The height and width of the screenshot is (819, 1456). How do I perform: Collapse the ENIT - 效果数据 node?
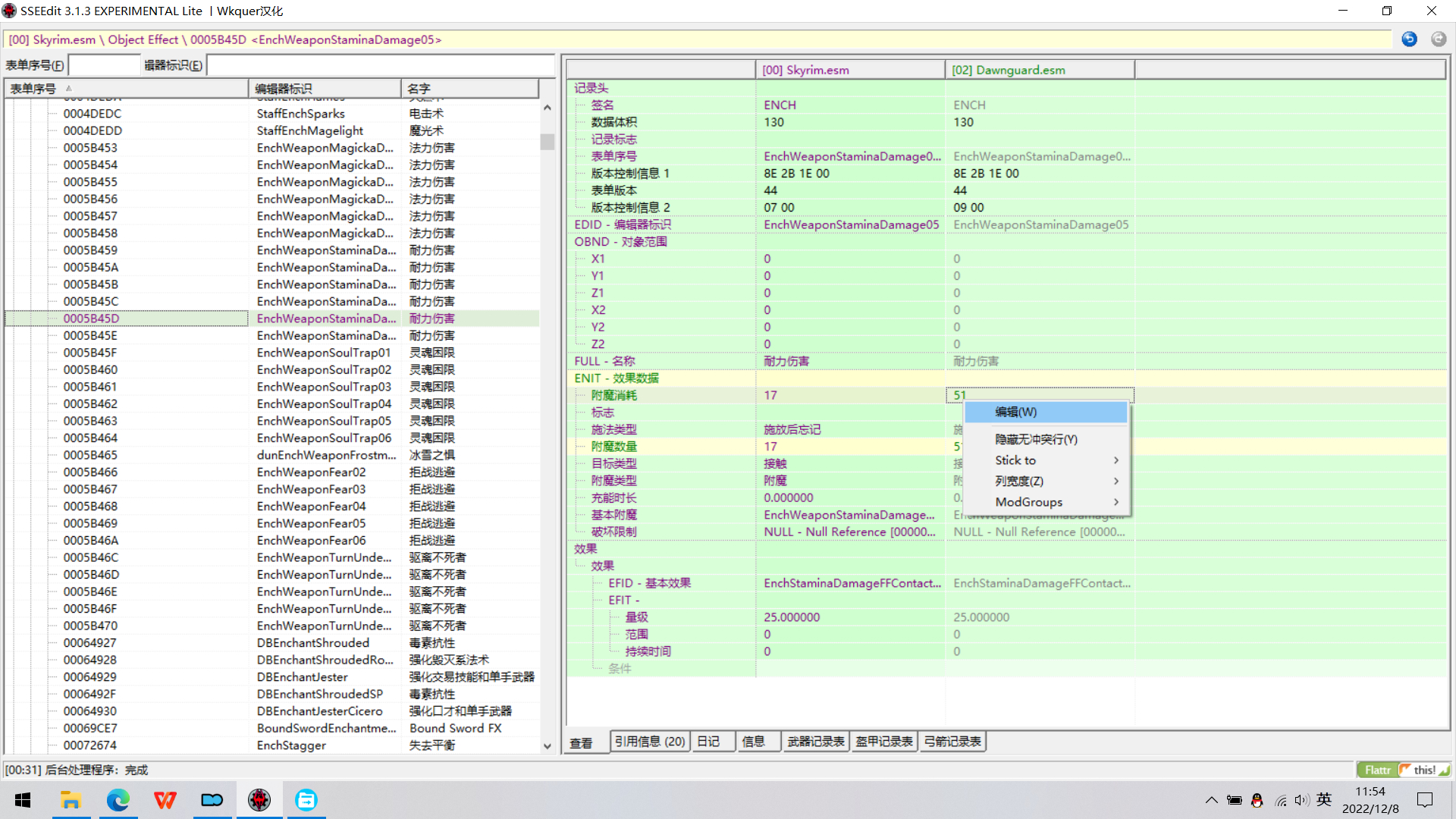pos(616,378)
